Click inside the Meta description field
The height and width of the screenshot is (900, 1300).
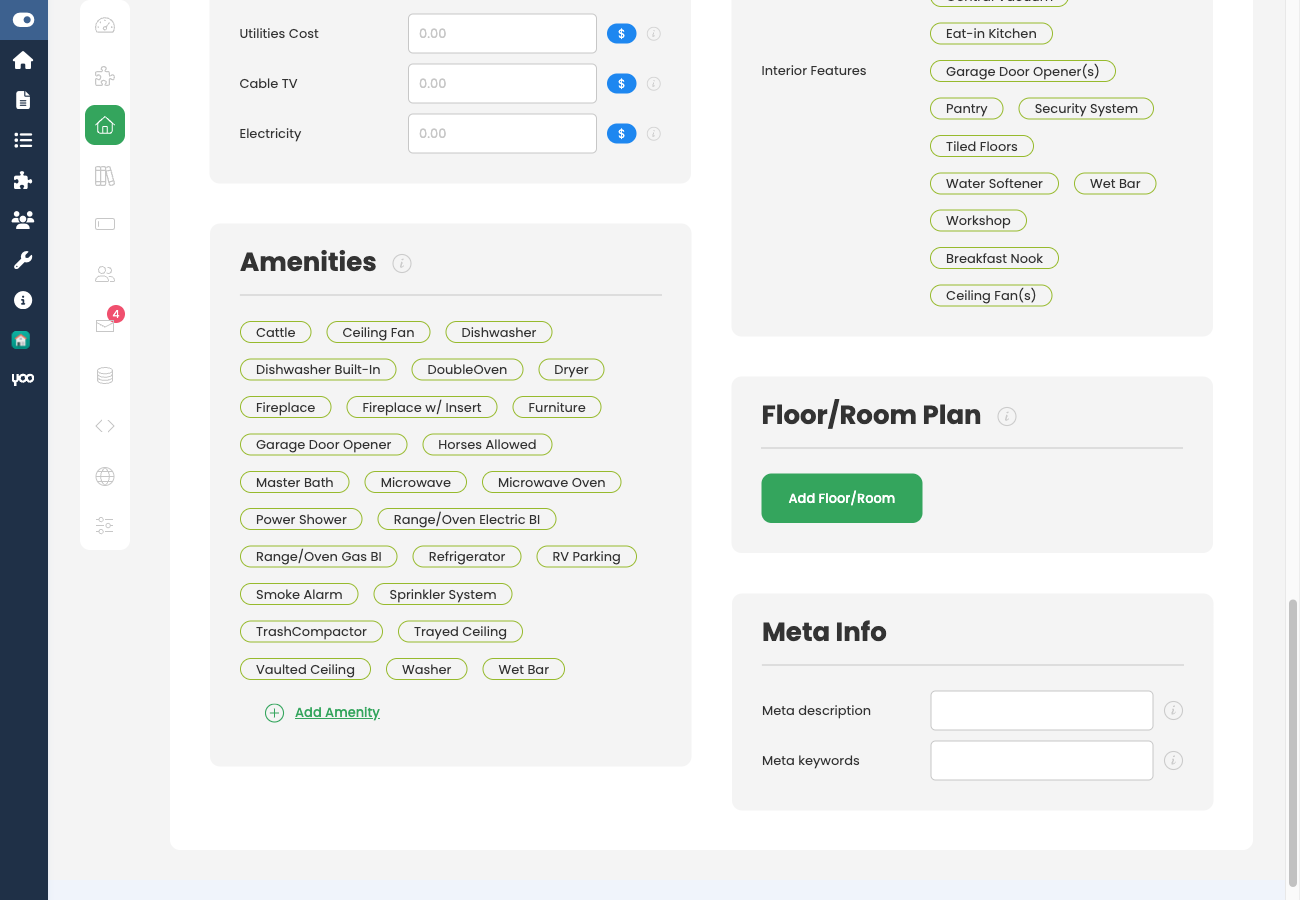[1040, 710]
